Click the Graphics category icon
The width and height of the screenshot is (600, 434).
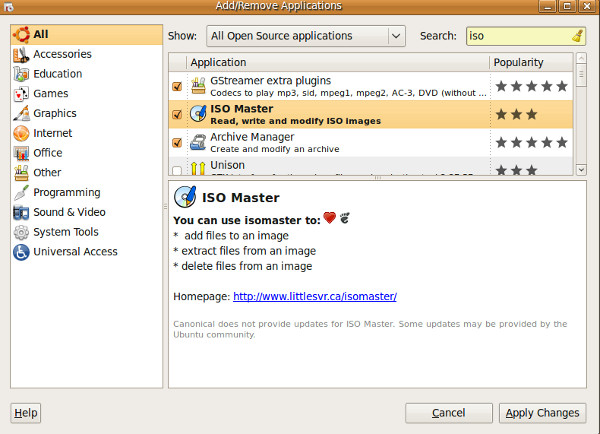click(21, 113)
